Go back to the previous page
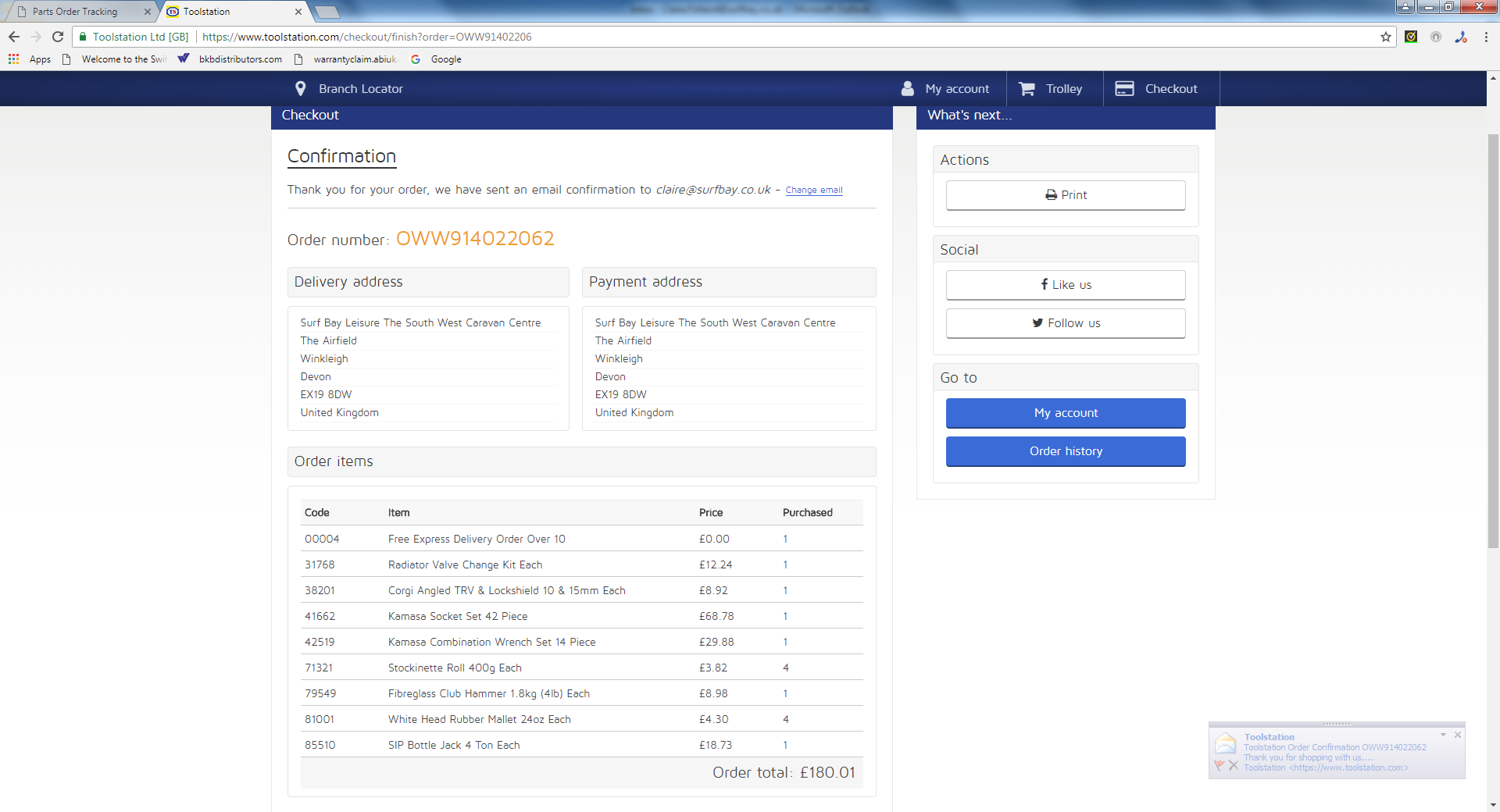The height and width of the screenshot is (812, 1500). click(x=14, y=37)
